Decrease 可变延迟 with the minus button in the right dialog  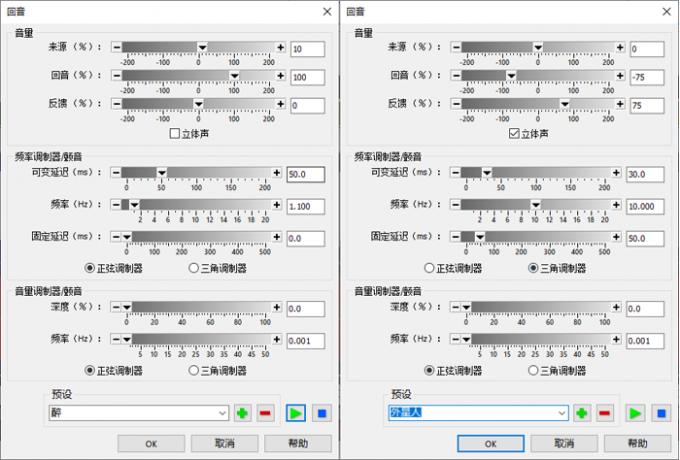pyautogui.click(x=455, y=173)
